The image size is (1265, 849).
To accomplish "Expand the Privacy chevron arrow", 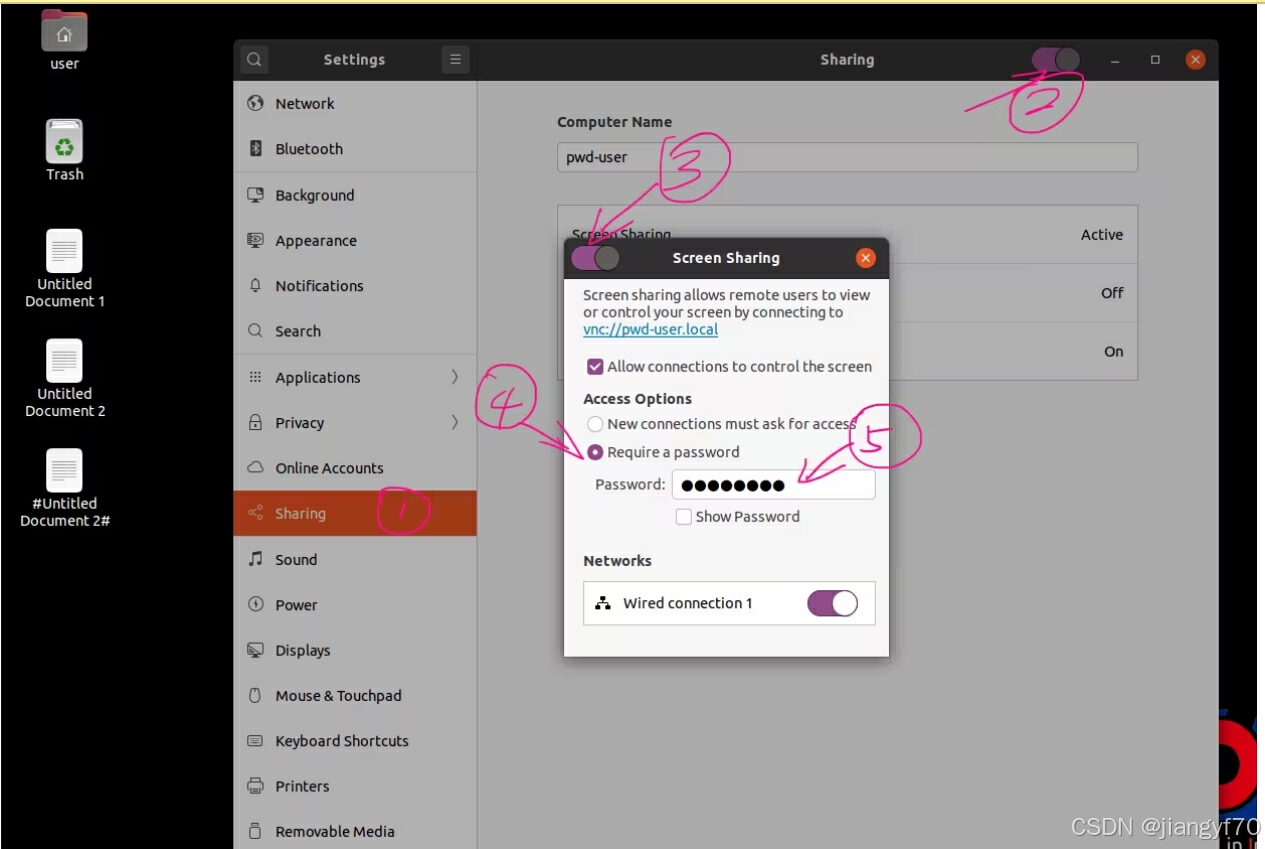I will tap(454, 422).
